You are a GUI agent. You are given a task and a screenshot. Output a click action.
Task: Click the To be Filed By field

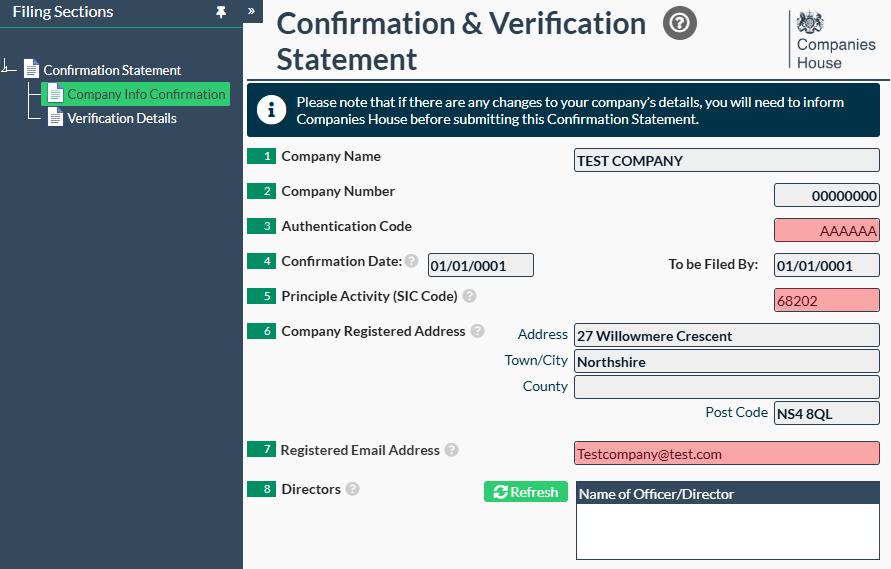(826, 265)
